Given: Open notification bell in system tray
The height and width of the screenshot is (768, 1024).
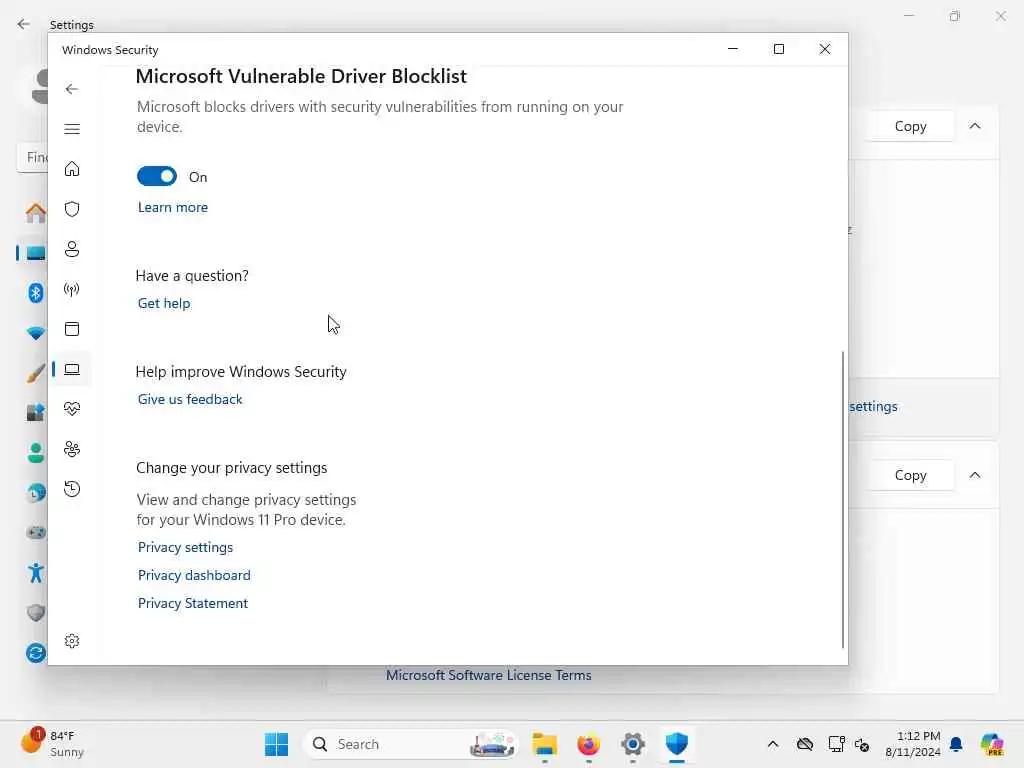Looking at the screenshot, I should pos(956,744).
